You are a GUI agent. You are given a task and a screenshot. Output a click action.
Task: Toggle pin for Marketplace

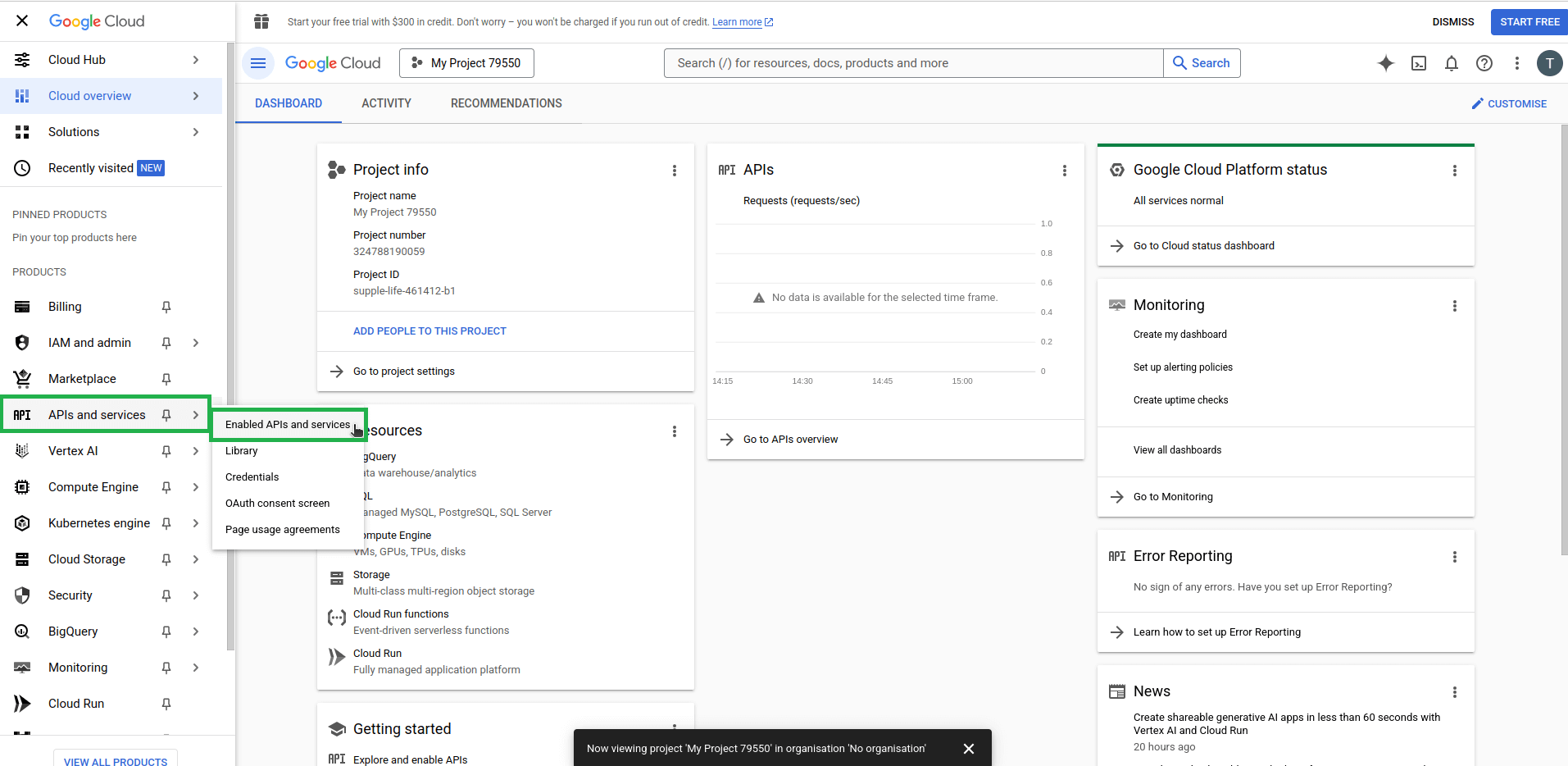(x=166, y=379)
